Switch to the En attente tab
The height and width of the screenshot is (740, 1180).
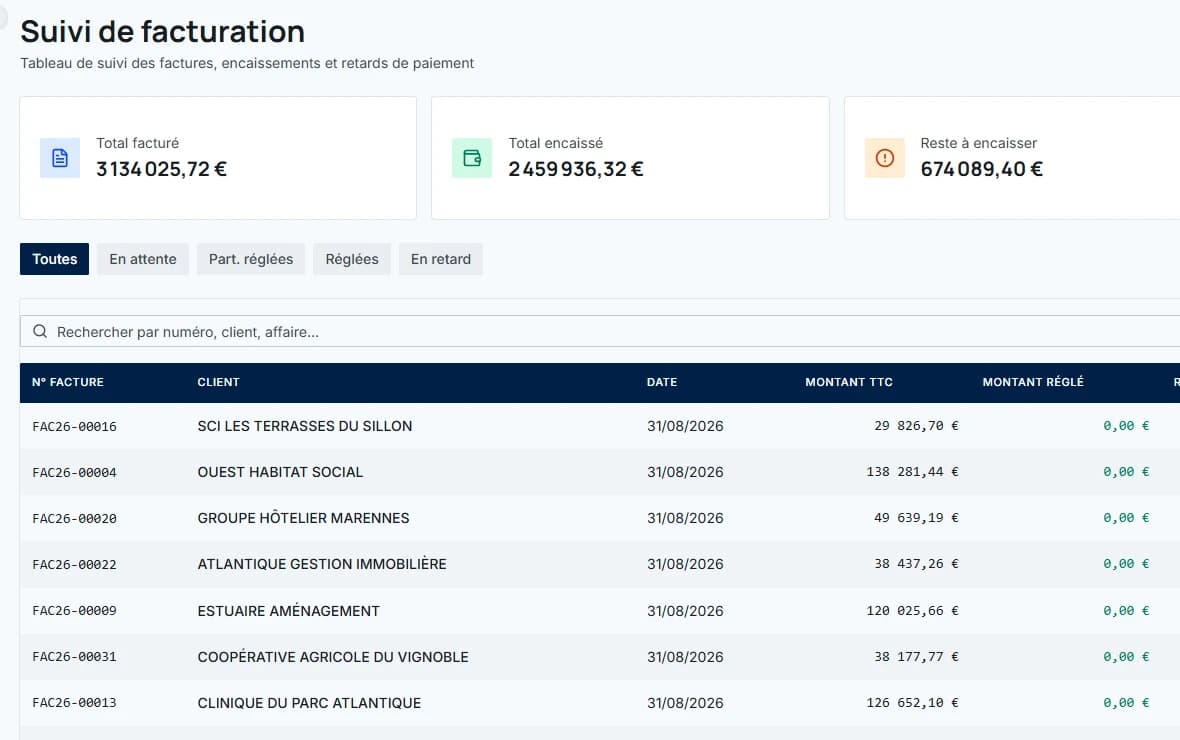coord(143,259)
